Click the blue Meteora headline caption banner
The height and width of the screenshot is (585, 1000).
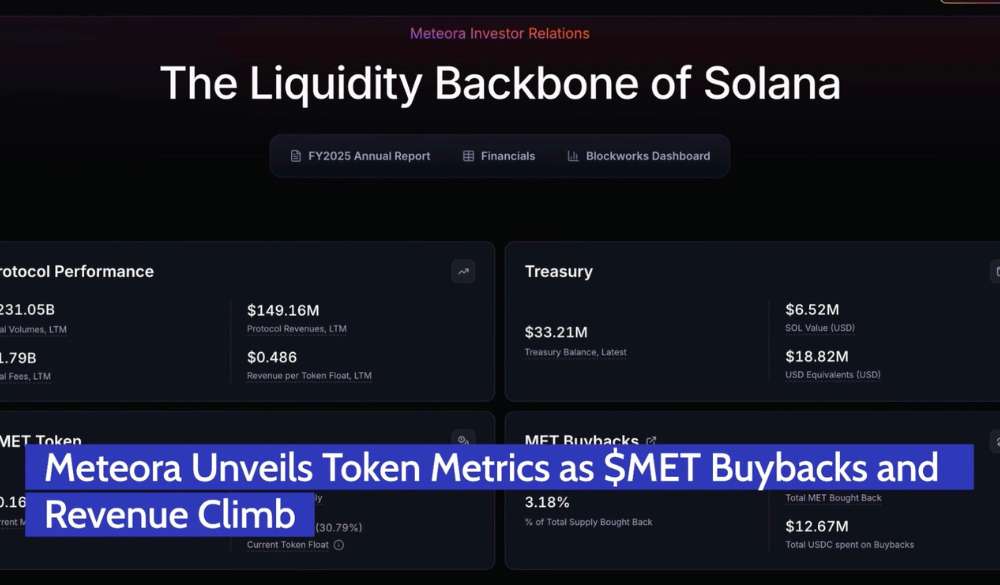point(490,468)
